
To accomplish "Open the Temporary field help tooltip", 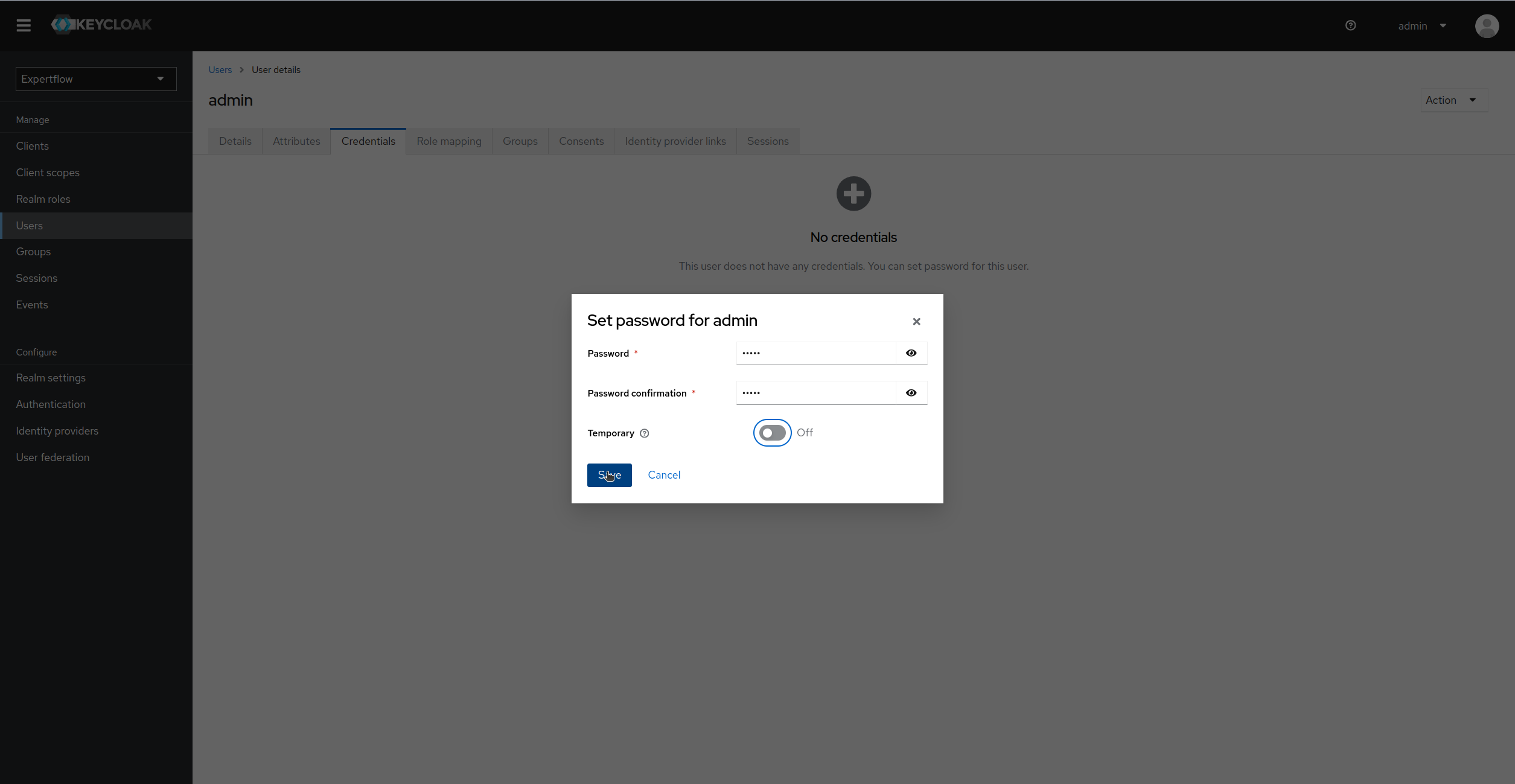I will pos(644,433).
